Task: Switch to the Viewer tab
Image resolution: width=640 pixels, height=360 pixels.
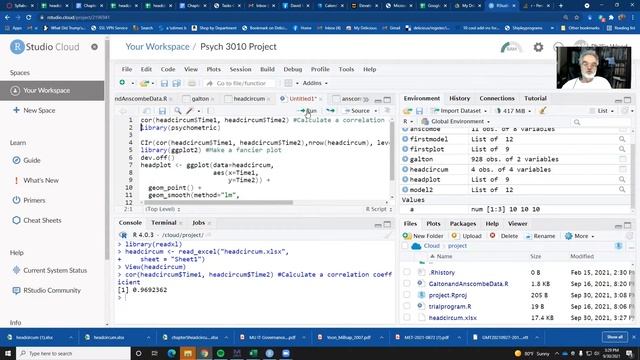Action: (518, 224)
